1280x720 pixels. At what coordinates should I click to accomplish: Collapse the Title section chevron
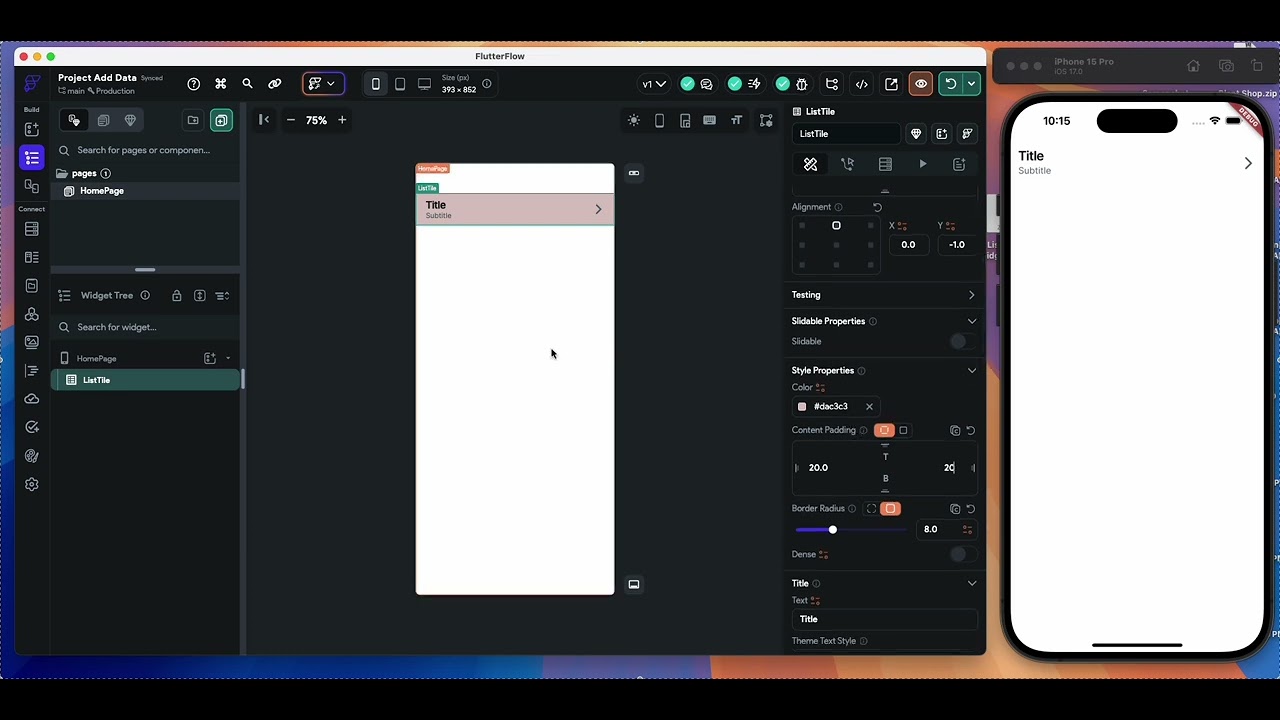[x=972, y=583]
